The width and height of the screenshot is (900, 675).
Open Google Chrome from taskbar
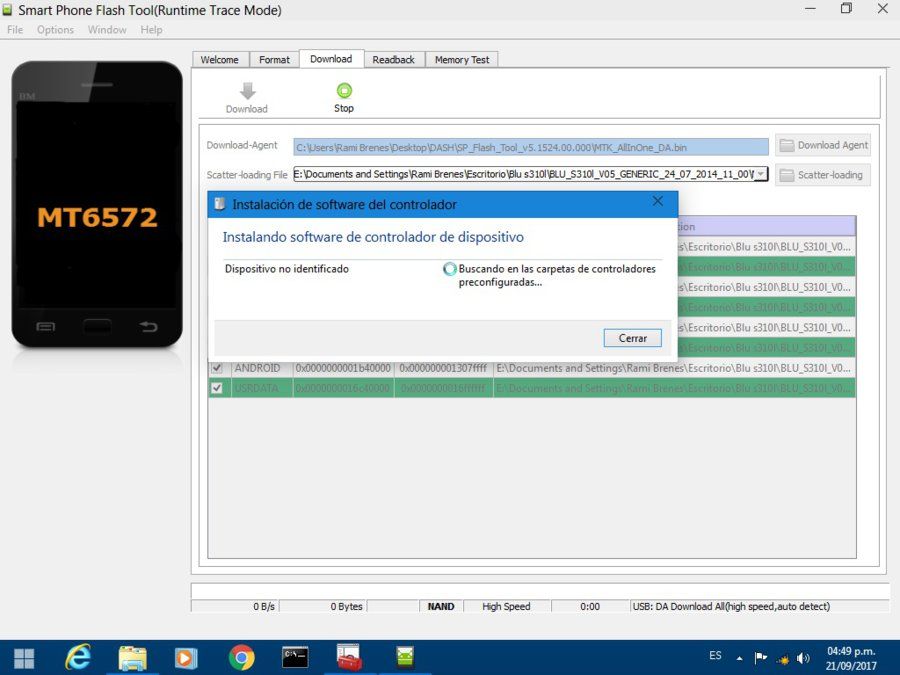241,658
